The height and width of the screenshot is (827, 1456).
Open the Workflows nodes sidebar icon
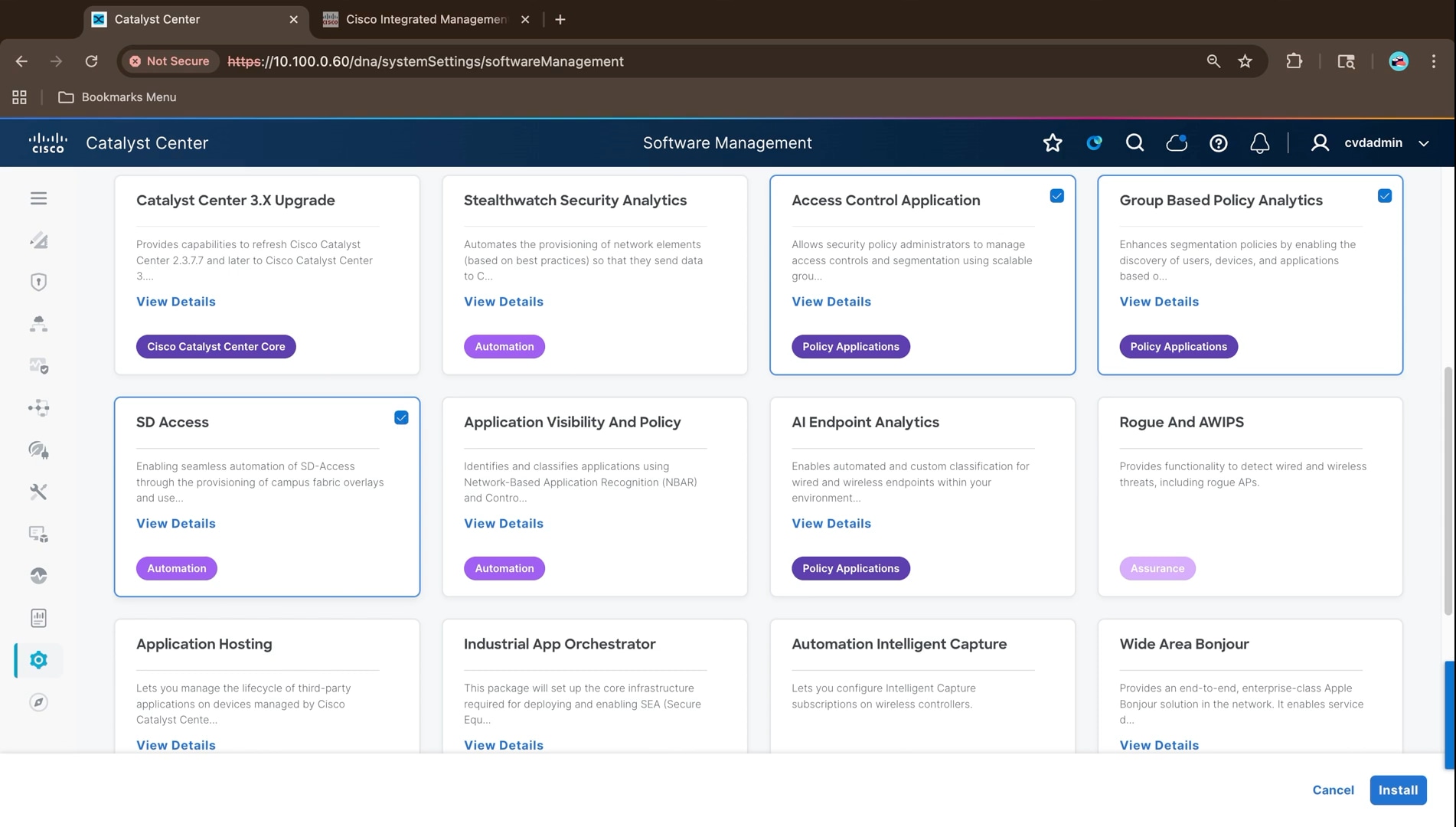point(38,407)
